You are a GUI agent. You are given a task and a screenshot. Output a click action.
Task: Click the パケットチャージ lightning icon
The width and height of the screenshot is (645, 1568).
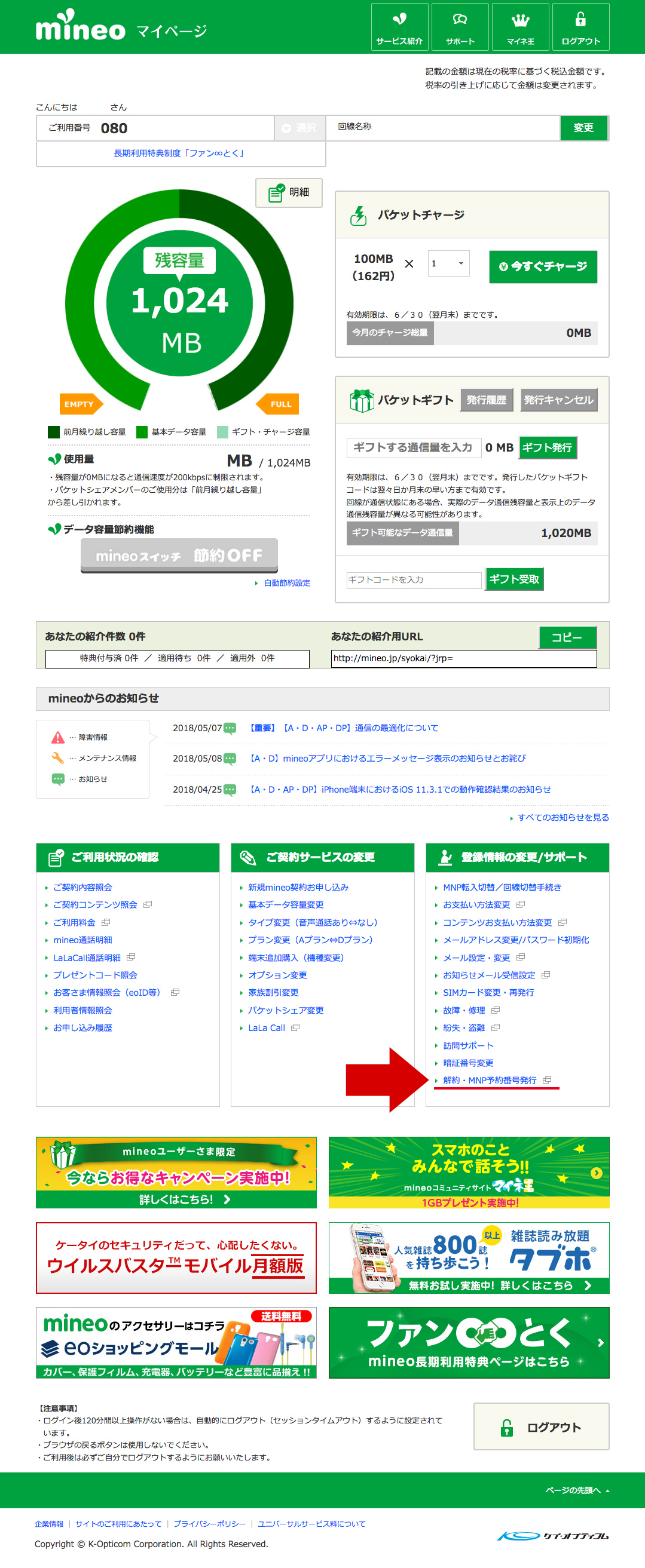pos(358,215)
